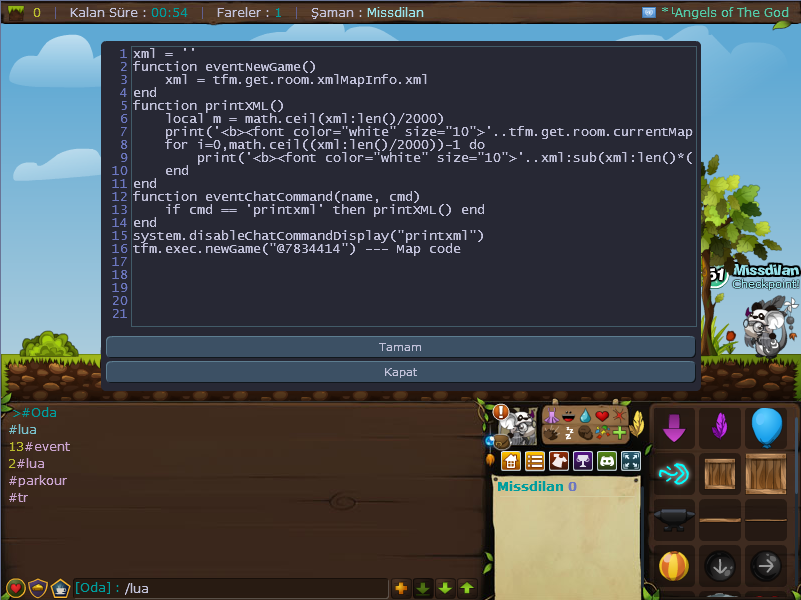The image size is (801, 600).
Task: Switch to the 13#event chat channel
Action: [x=39, y=446]
